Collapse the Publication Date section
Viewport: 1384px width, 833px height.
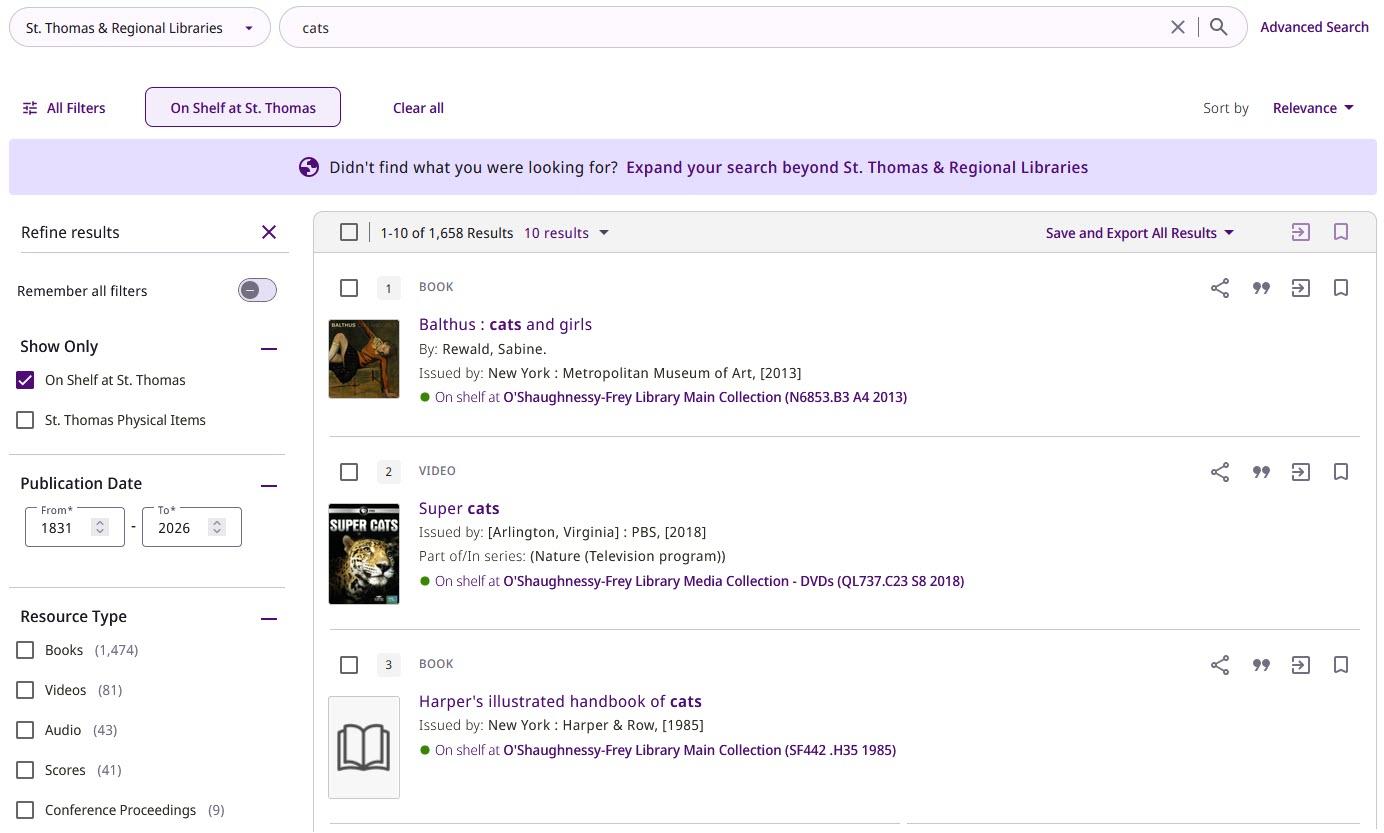click(x=268, y=485)
